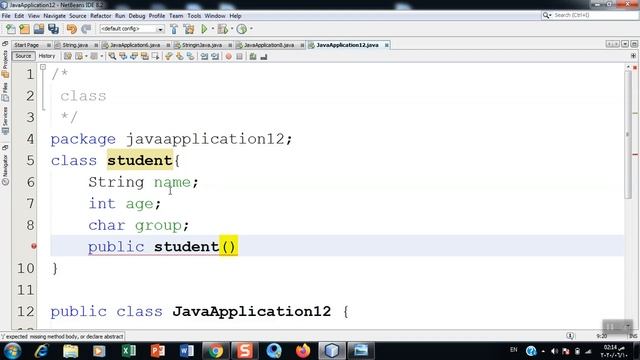The image size is (640, 360).
Task: Undo the last edit with the Undo icon
Action: [71, 29]
